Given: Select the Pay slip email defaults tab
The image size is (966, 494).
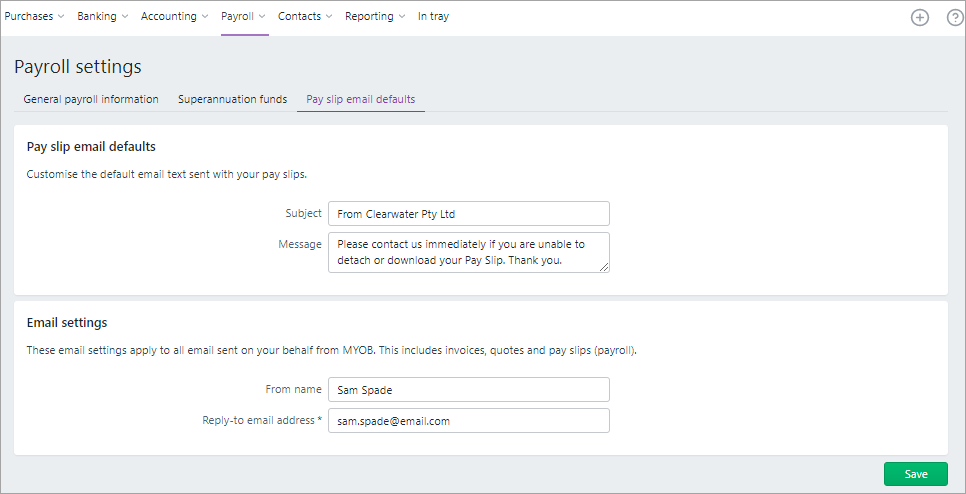Looking at the screenshot, I should tap(360, 99).
